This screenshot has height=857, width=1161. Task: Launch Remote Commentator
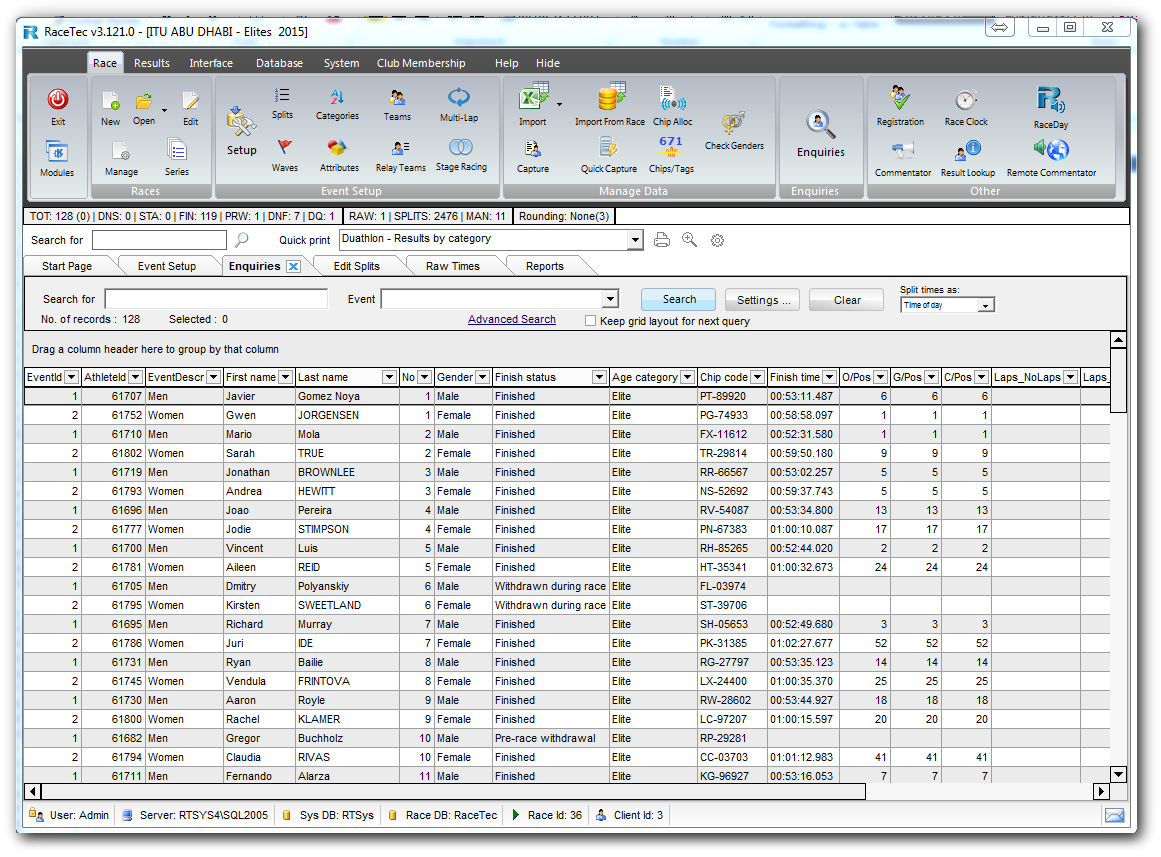pyautogui.click(x=1051, y=150)
